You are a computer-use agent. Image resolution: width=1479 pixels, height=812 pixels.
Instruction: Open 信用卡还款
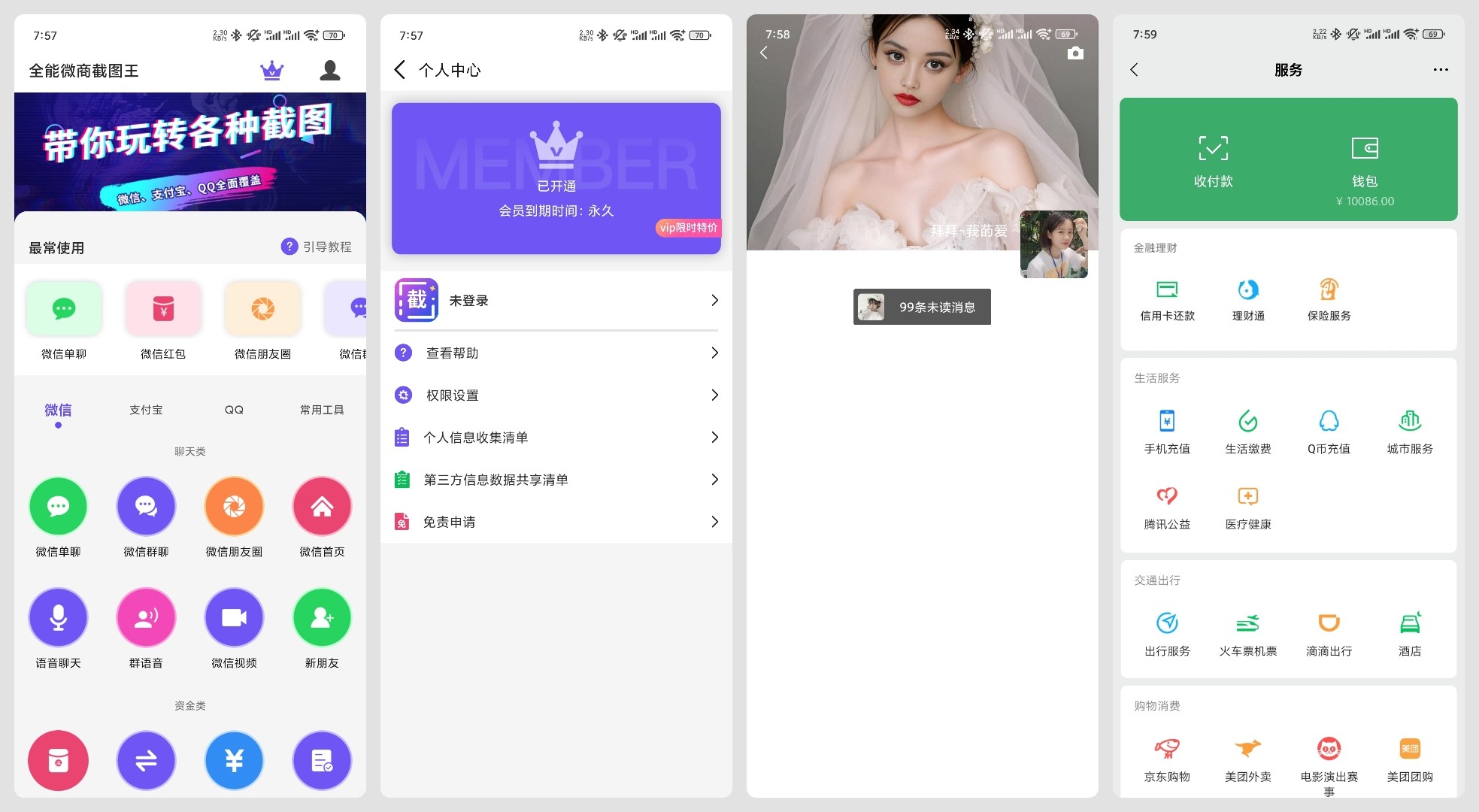click(1167, 299)
